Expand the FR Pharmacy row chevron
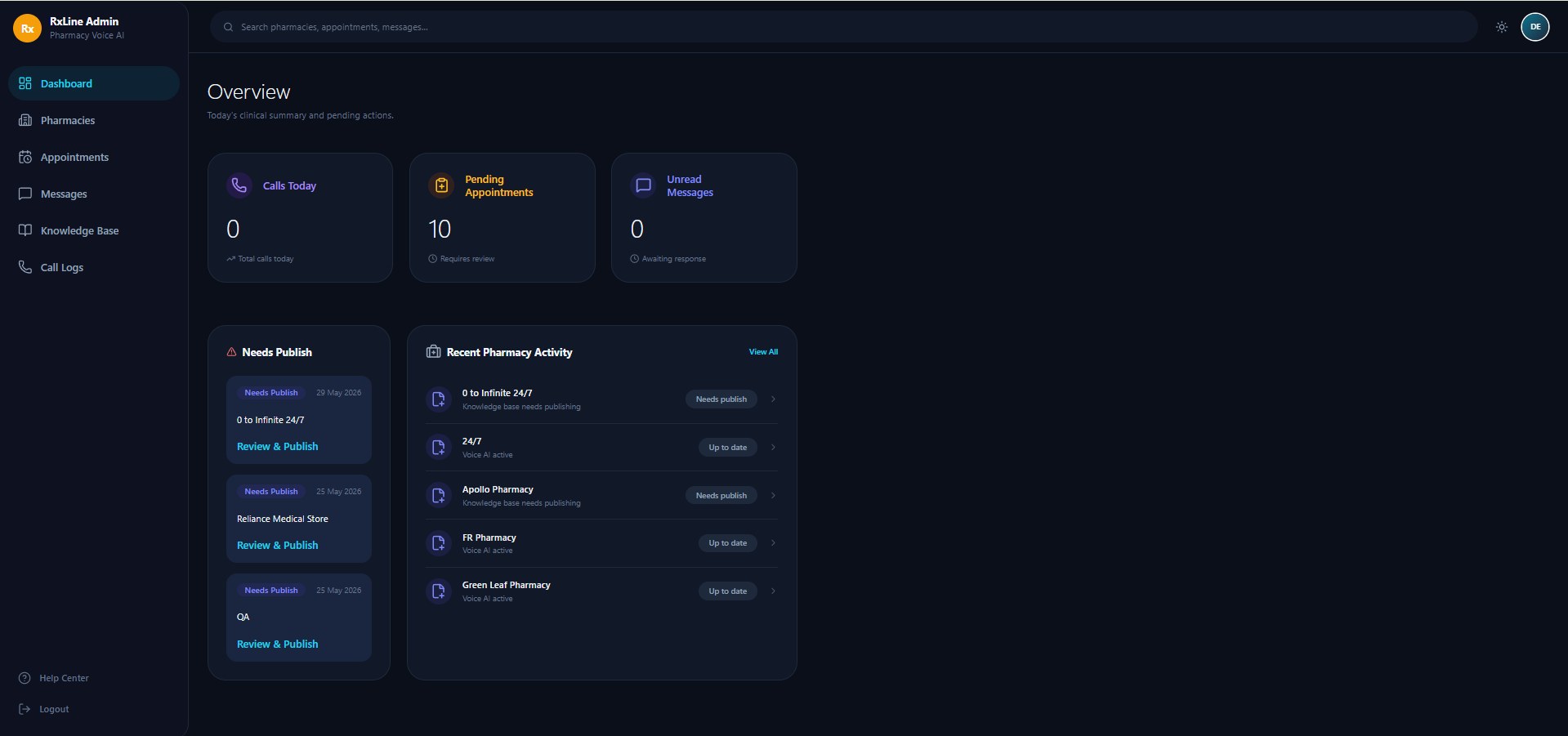1568x736 pixels. click(773, 543)
